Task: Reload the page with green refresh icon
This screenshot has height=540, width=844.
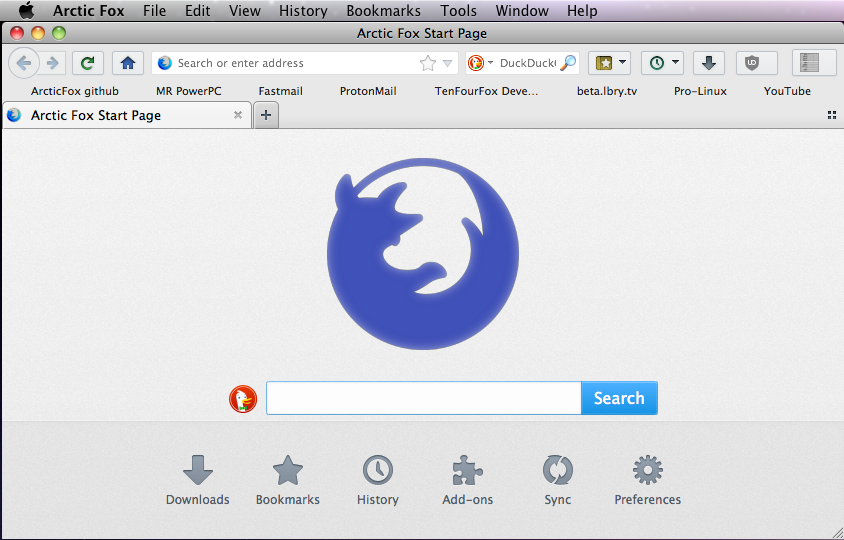Action: [87, 63]
